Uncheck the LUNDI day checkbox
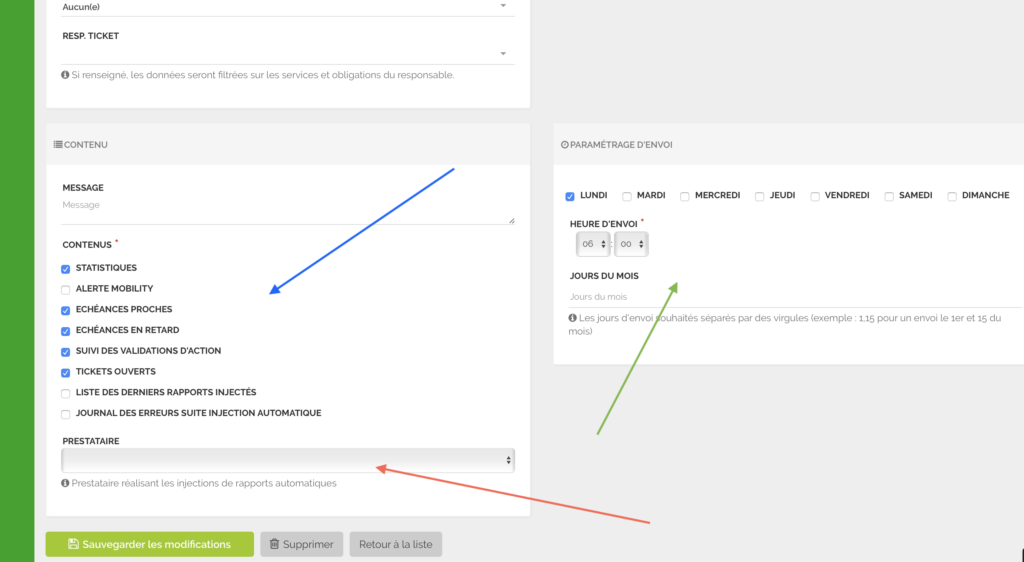Viewport: 1024px width, 562px height. click(570, 197)
